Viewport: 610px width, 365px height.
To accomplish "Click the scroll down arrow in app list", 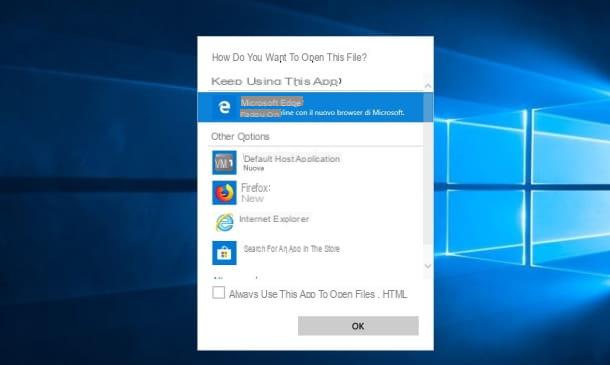I will pyautogui.click(x=428, y=266).
